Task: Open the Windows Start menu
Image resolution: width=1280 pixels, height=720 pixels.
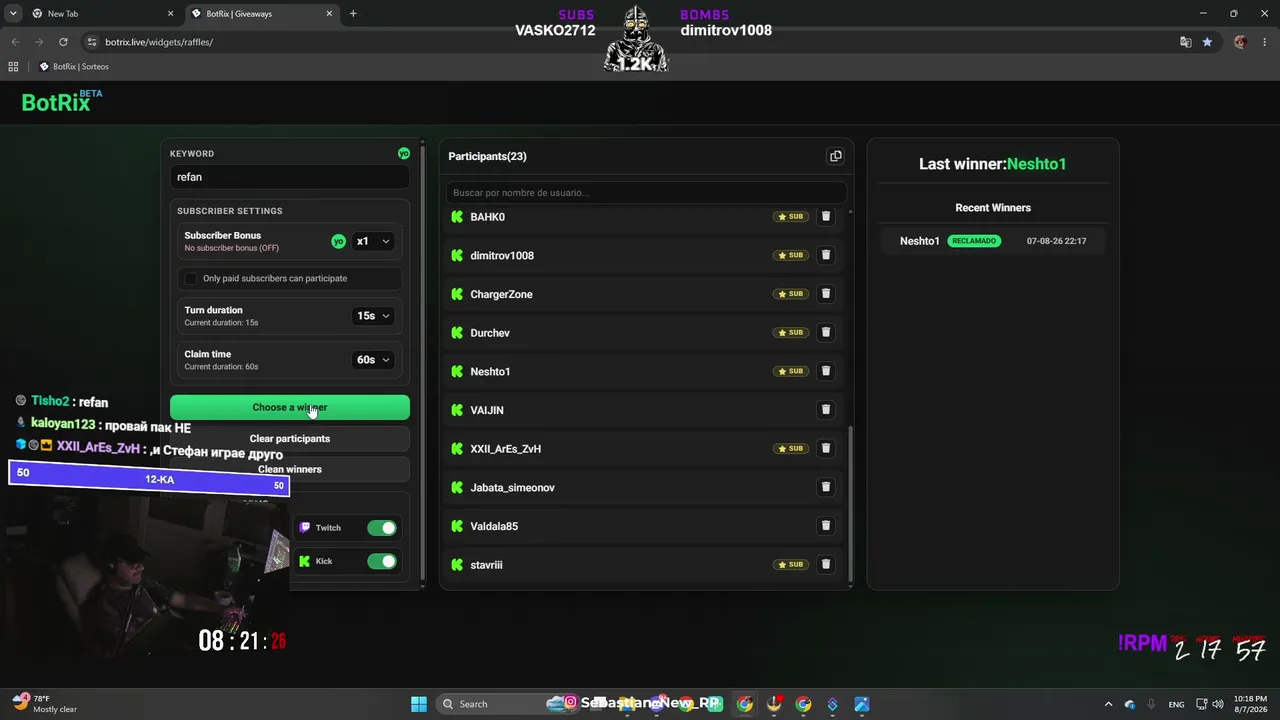Action: pyautogui.click(x=419, y=704)
